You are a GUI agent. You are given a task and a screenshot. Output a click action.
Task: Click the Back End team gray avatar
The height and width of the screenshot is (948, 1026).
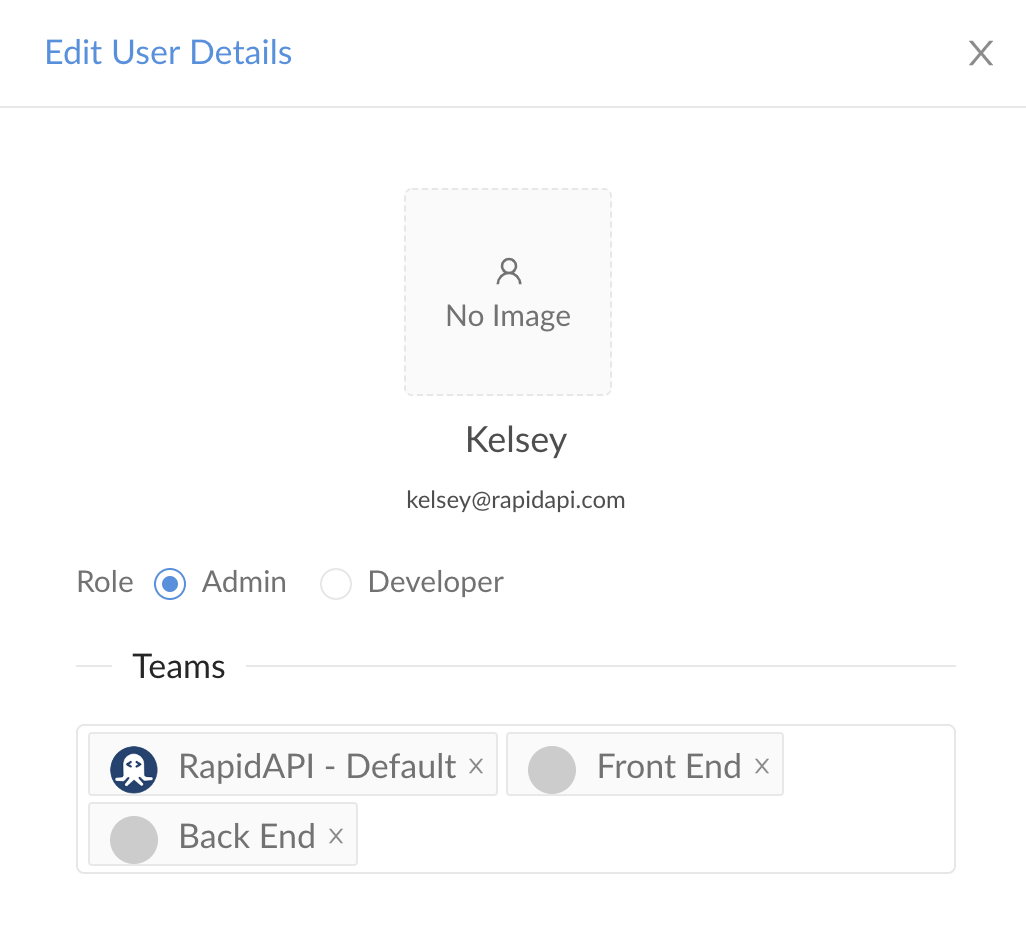[x=133, y=839]
